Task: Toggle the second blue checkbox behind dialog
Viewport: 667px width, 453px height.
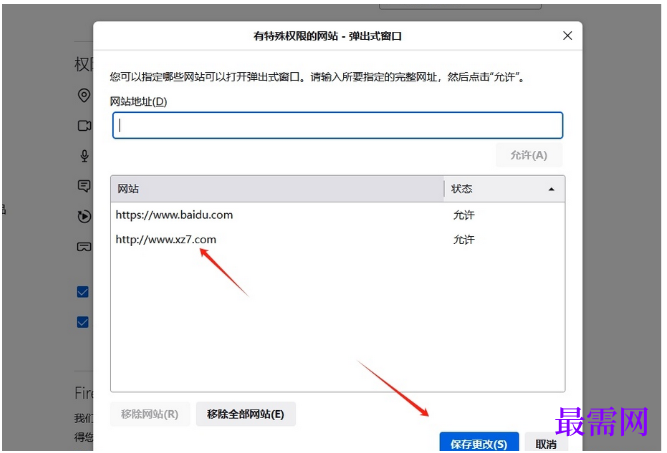Action: tap(83, 322)
